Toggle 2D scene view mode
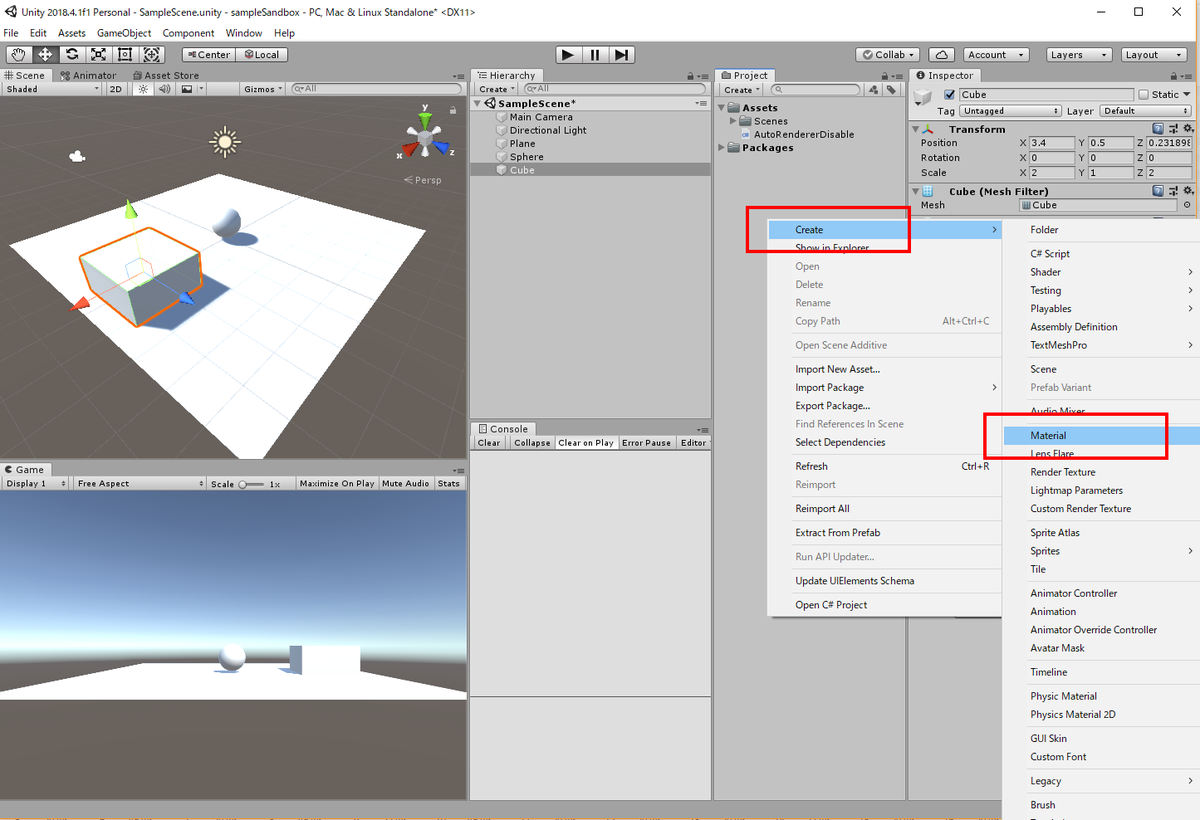Image resolution: width=1200 pixels, height=820 pixels. [x=116, y=89]
